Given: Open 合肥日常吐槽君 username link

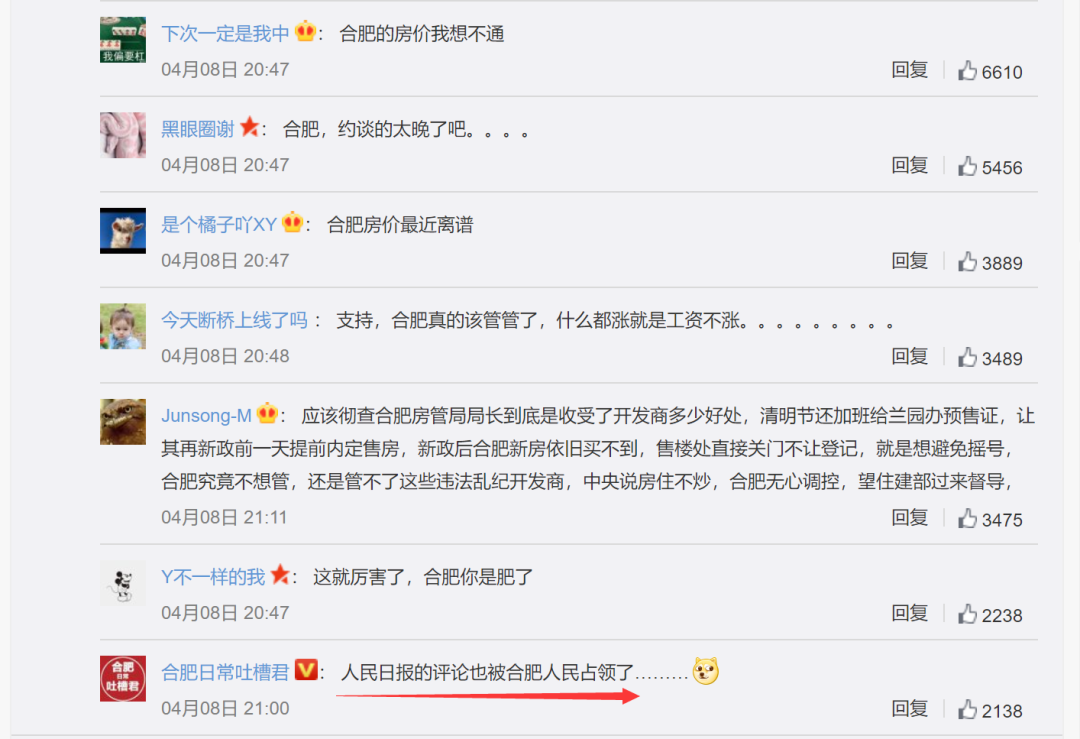Looking at the screenshot, I should point(225,672).
